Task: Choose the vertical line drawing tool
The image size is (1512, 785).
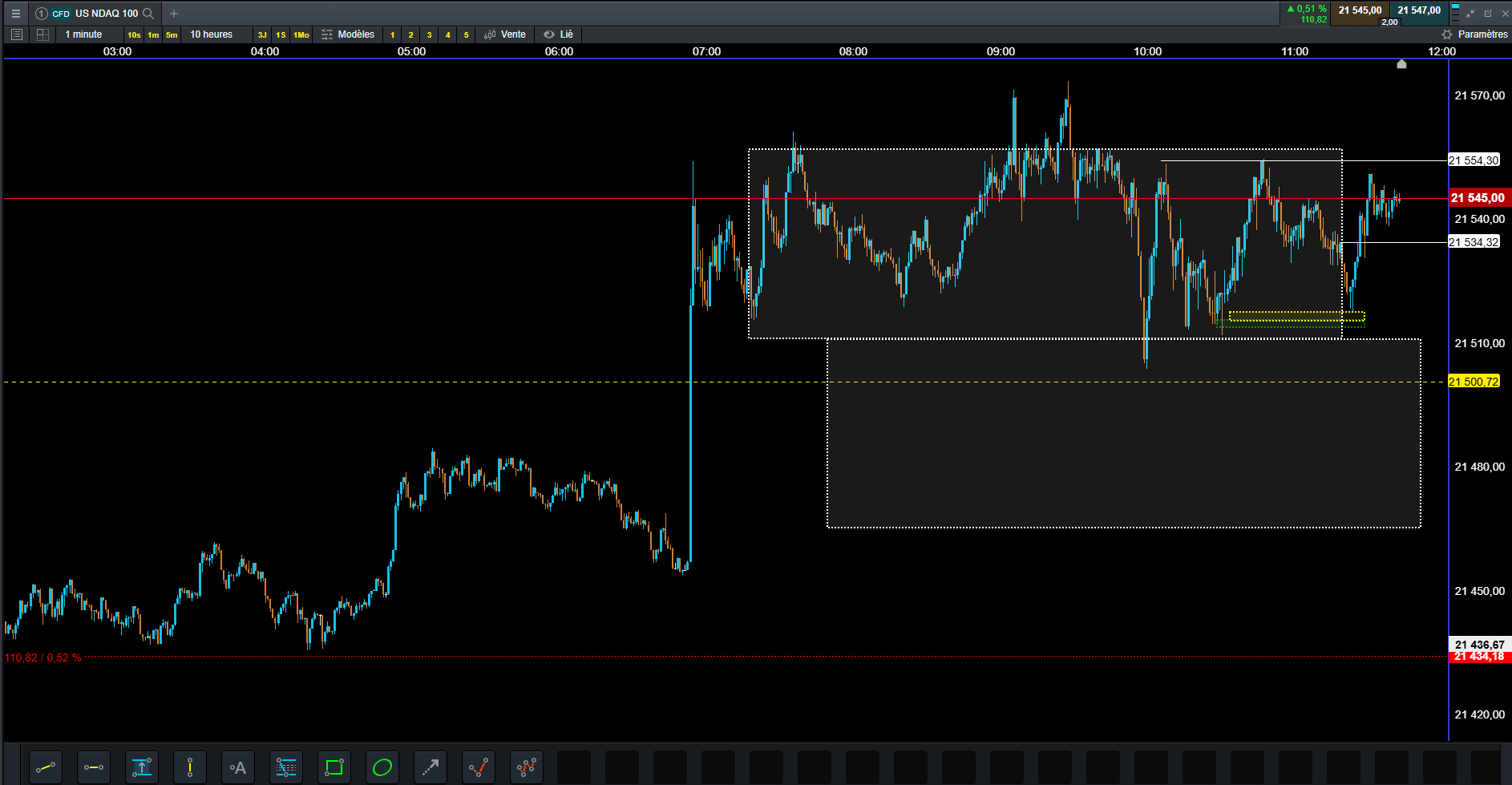Action: point(190,767)
